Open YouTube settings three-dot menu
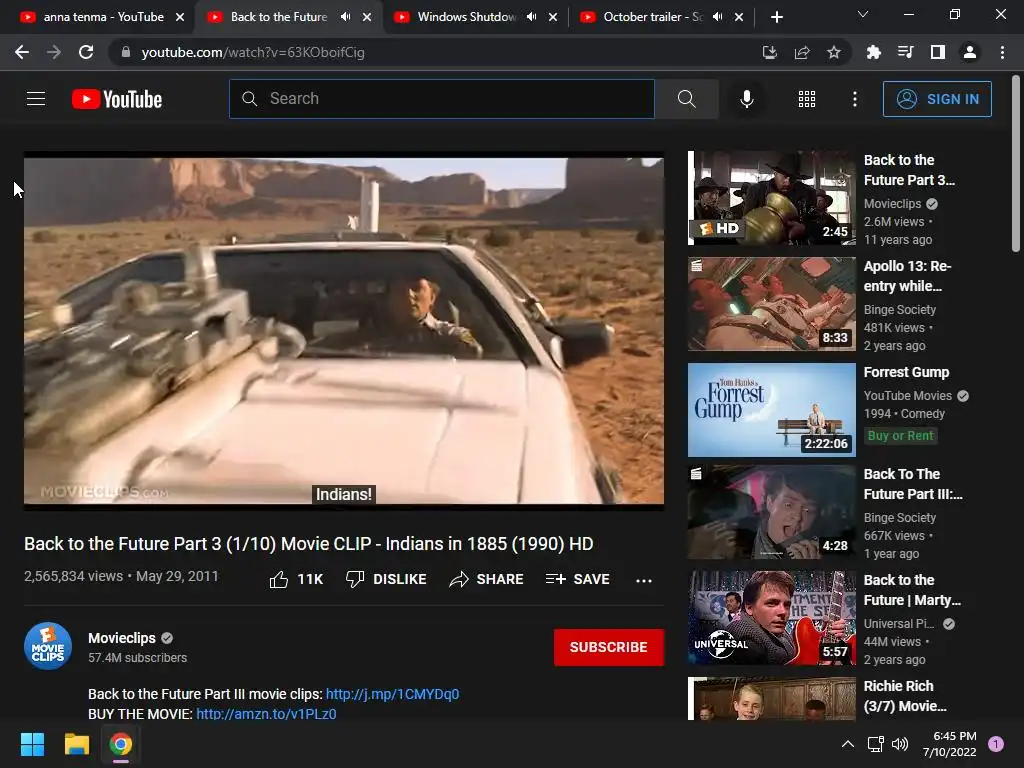This screenshot has width=1024, height=768. coord(854,99)
